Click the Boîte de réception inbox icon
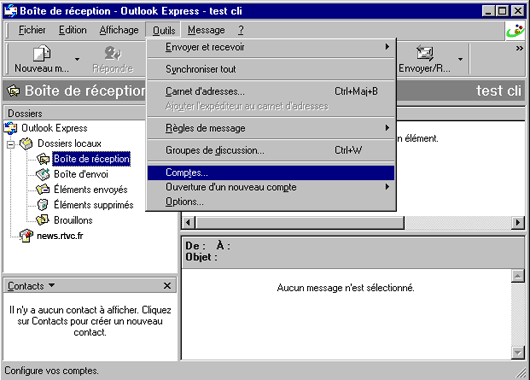The height and width of the screenshot is (380, 530). [x=43, y=159]
